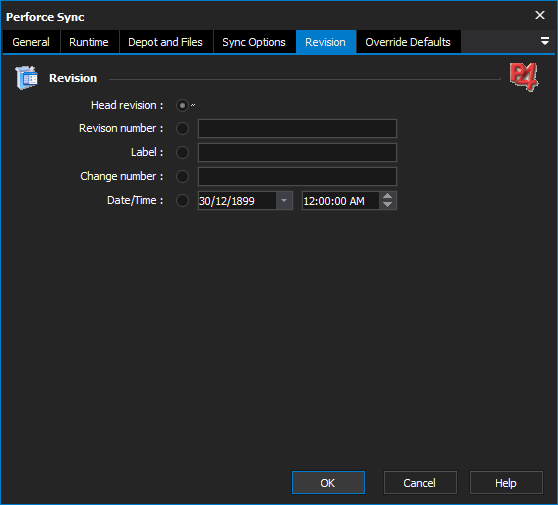Click into the Change number input box
This screenshot has width=558, height=505.
click(297, 177)
